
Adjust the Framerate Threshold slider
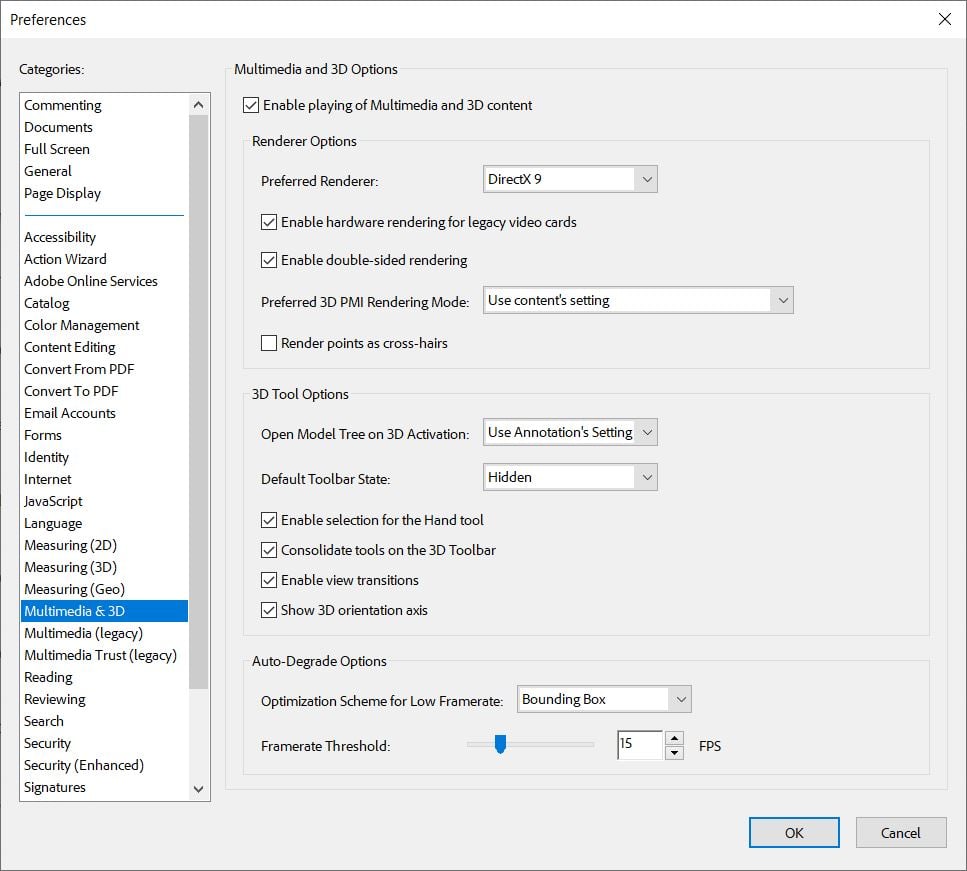coord(500,744)
